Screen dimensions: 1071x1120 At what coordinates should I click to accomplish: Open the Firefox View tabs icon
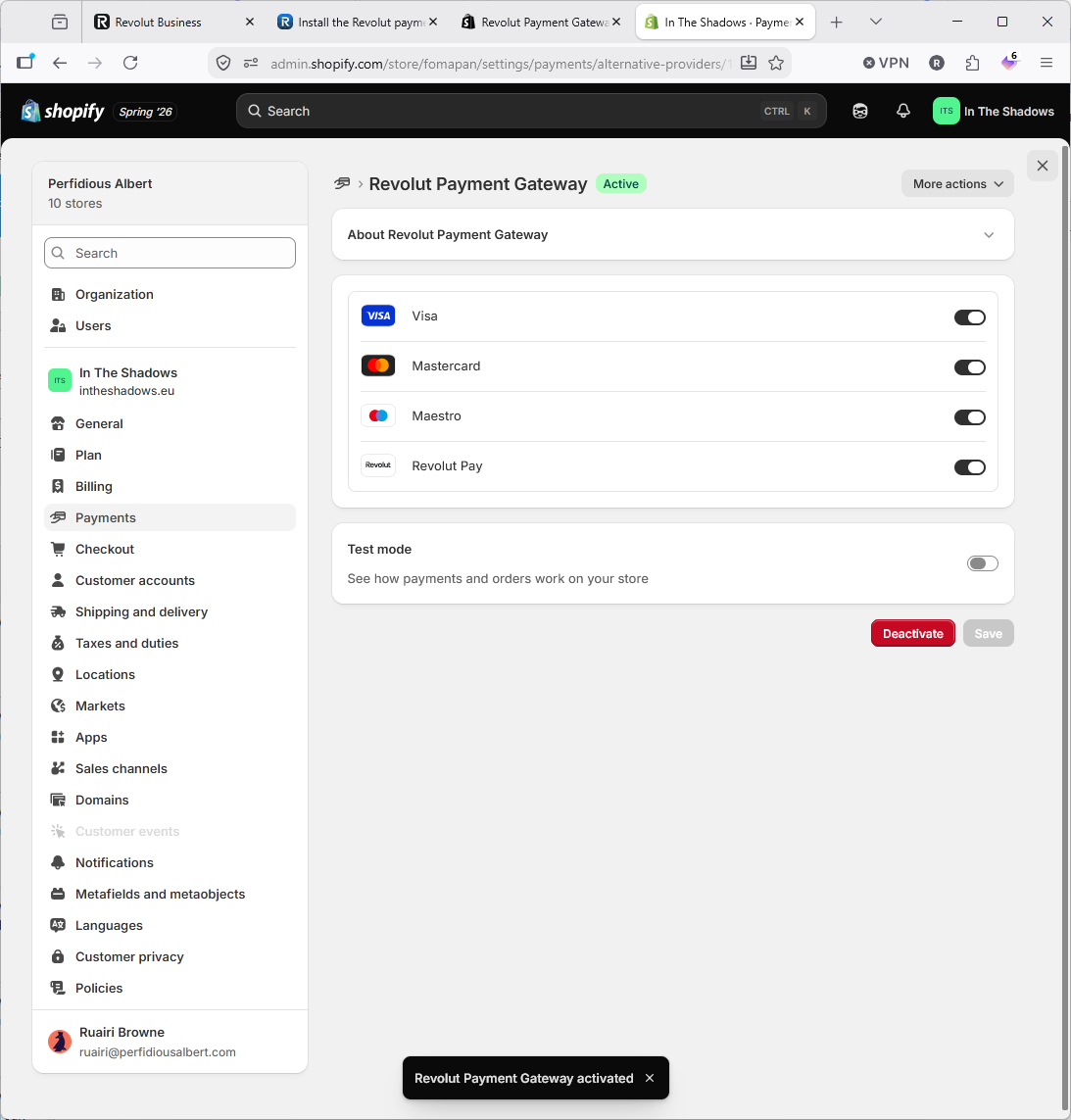pos(60,23)
